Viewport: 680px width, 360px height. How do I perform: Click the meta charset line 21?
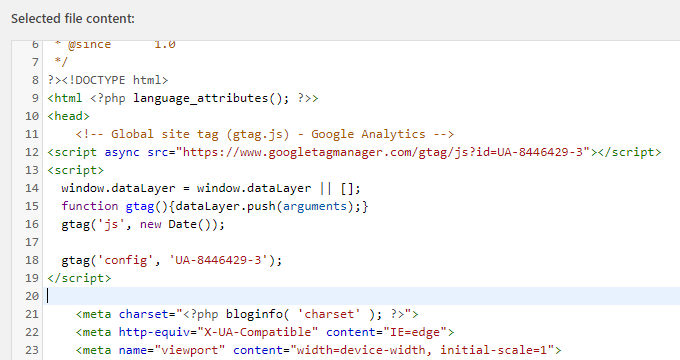click(247, 314)
